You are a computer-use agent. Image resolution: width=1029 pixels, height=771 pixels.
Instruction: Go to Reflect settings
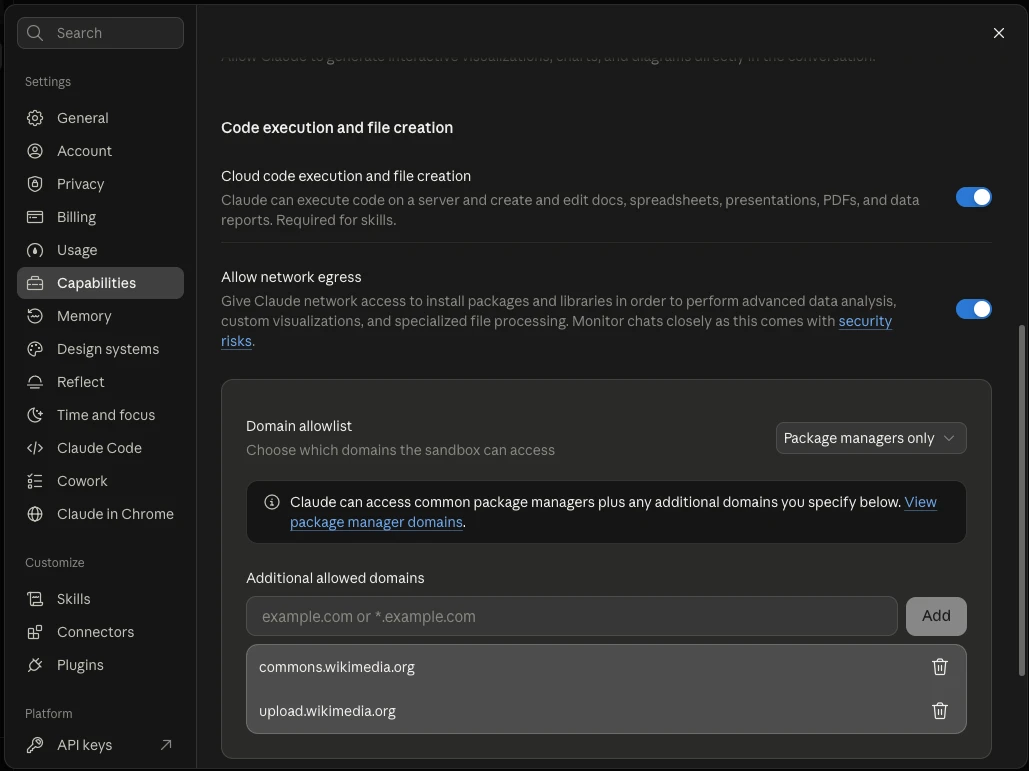100,382
